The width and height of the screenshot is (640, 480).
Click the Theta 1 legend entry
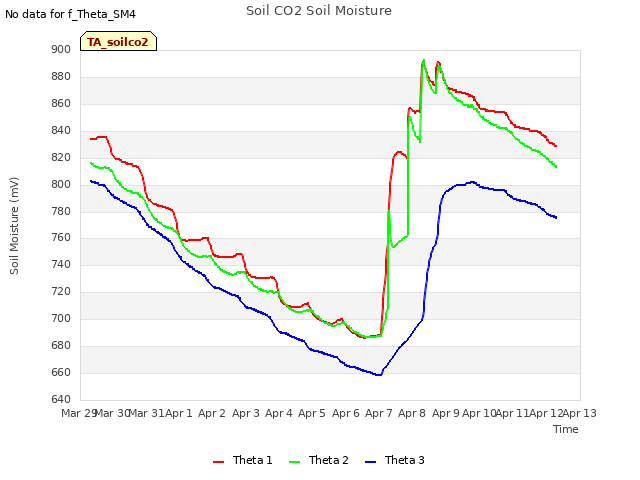[242, 460]
